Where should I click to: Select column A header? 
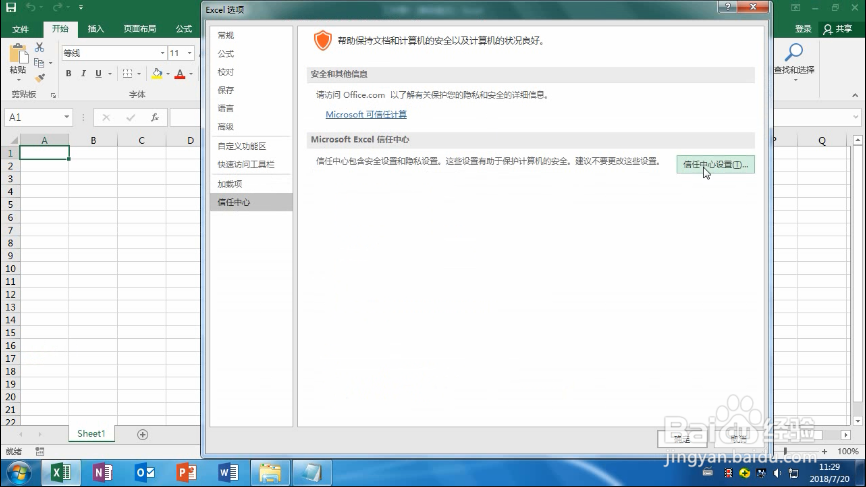point(44,140)
